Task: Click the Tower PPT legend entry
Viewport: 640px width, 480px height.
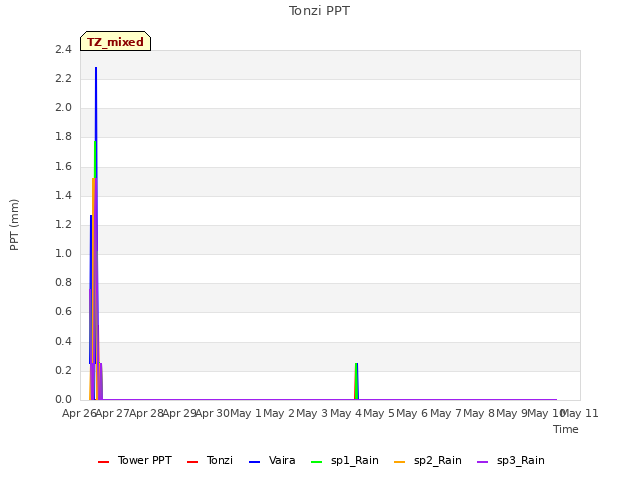Action: pyautogui.click(x=135, y=460)
